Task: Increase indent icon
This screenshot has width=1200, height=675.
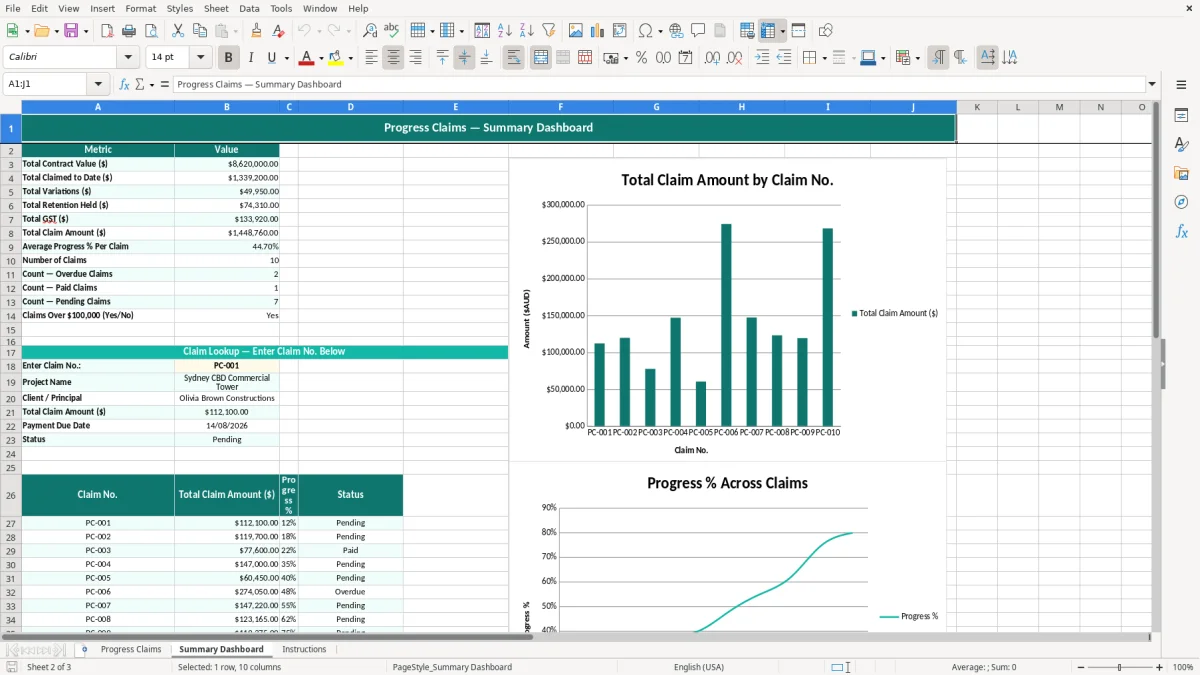Action: (x=762, y=58)
